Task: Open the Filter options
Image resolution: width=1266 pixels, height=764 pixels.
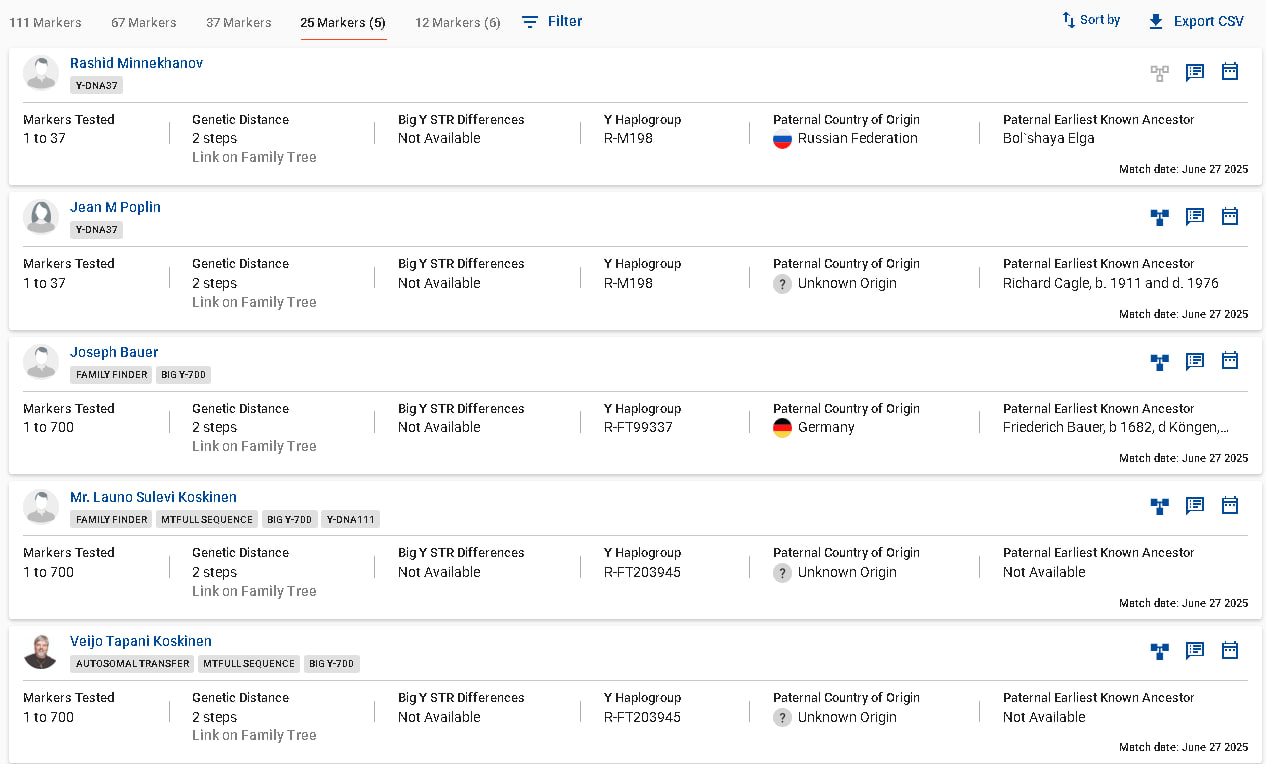Action: (552, 21)
